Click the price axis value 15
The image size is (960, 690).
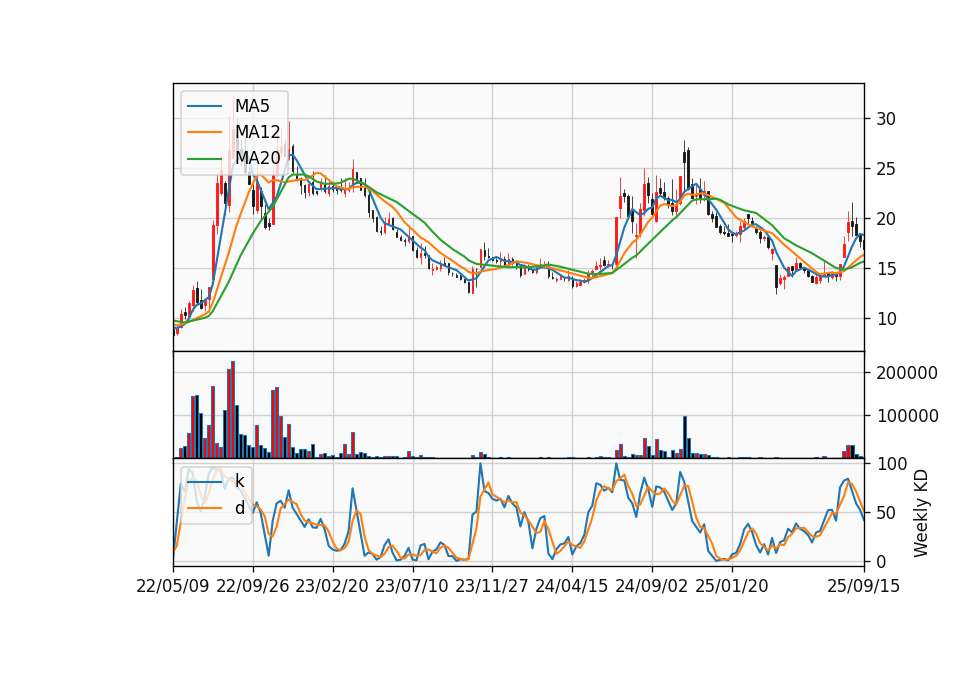886,269
